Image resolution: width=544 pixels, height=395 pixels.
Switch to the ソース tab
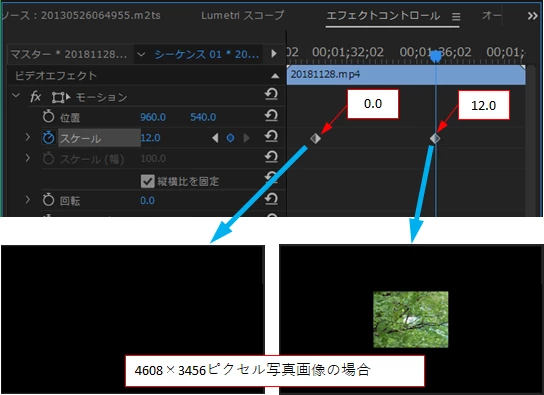[x=81, y=15]
